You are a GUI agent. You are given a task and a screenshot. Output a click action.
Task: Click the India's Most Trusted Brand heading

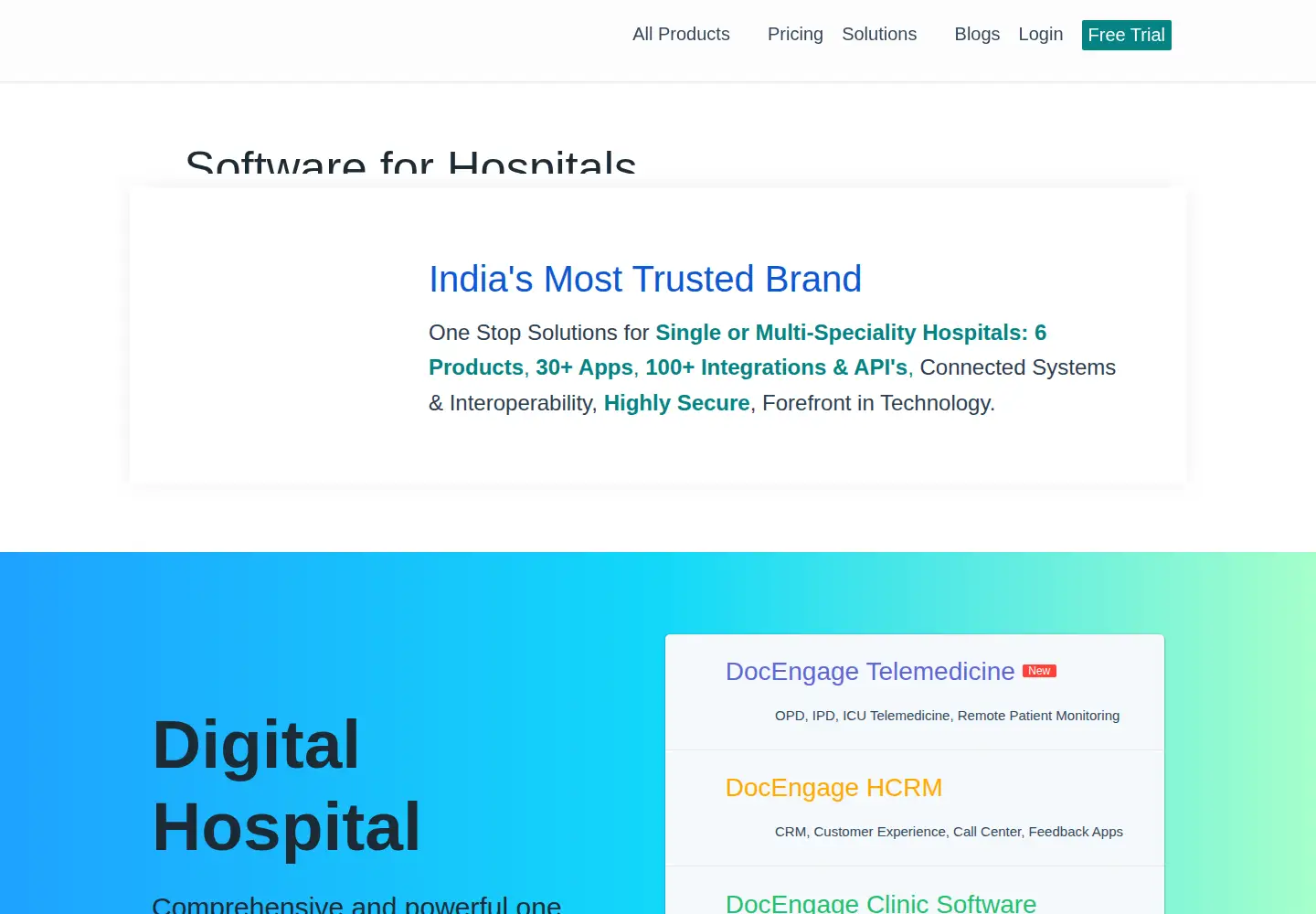click(x=645, y=279)
